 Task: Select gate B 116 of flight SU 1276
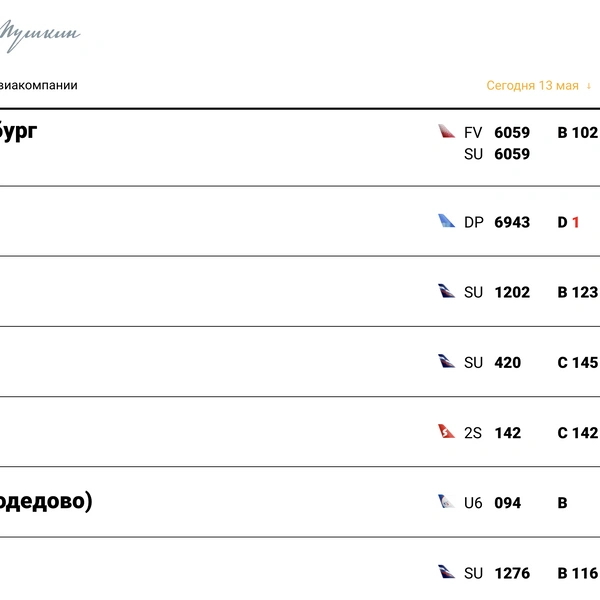click(x=578, y=573)
